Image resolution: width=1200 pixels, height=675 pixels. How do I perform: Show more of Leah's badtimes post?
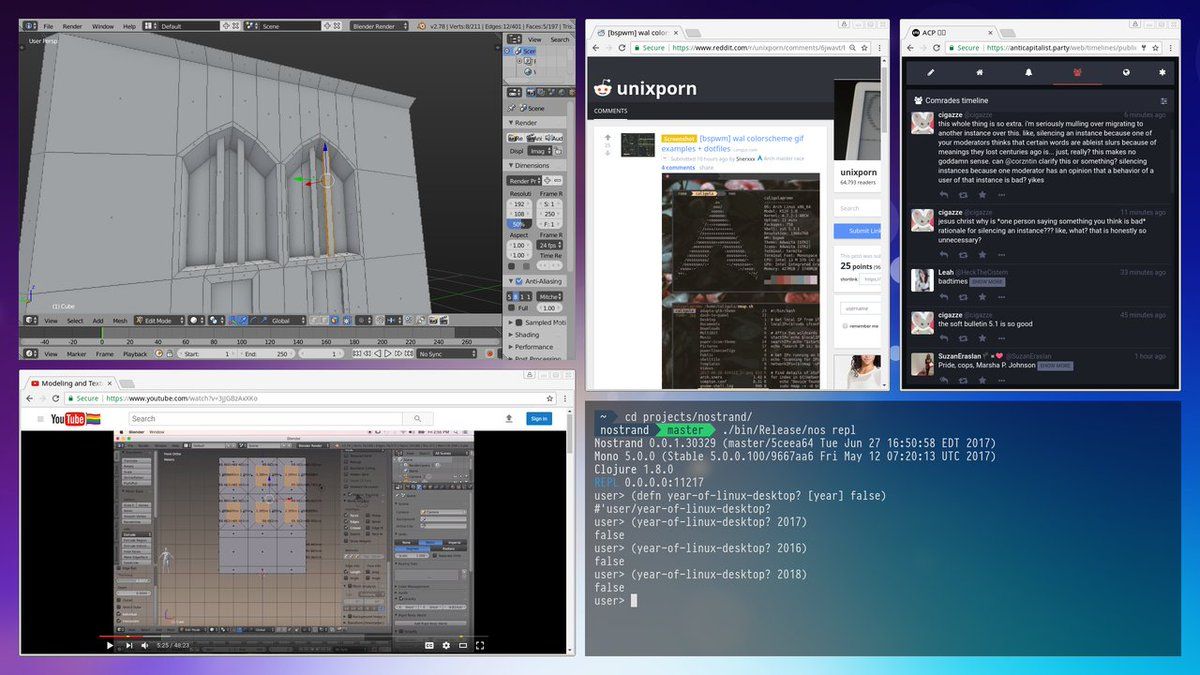989,282
